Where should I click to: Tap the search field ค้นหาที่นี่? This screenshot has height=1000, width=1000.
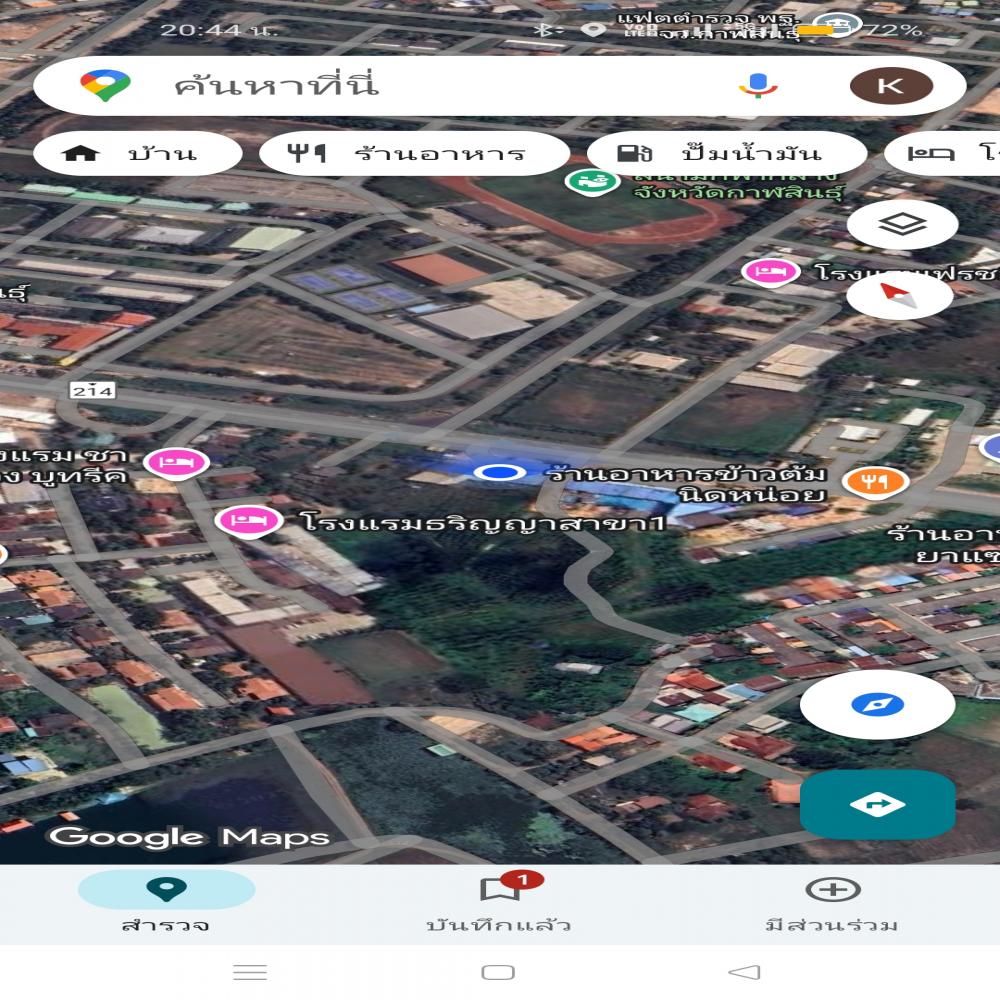(420, 85)
